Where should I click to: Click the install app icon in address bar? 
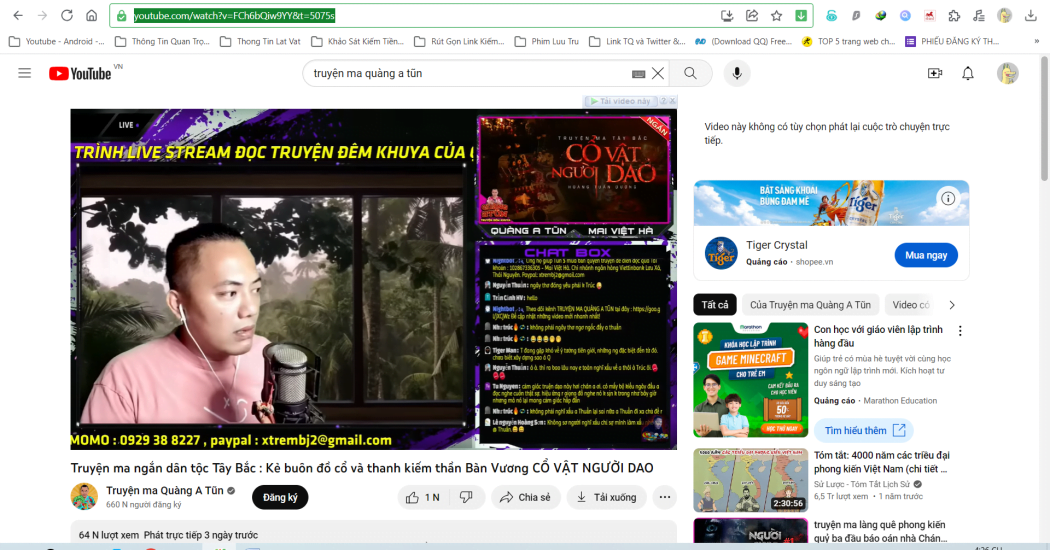tap(727, 15)
